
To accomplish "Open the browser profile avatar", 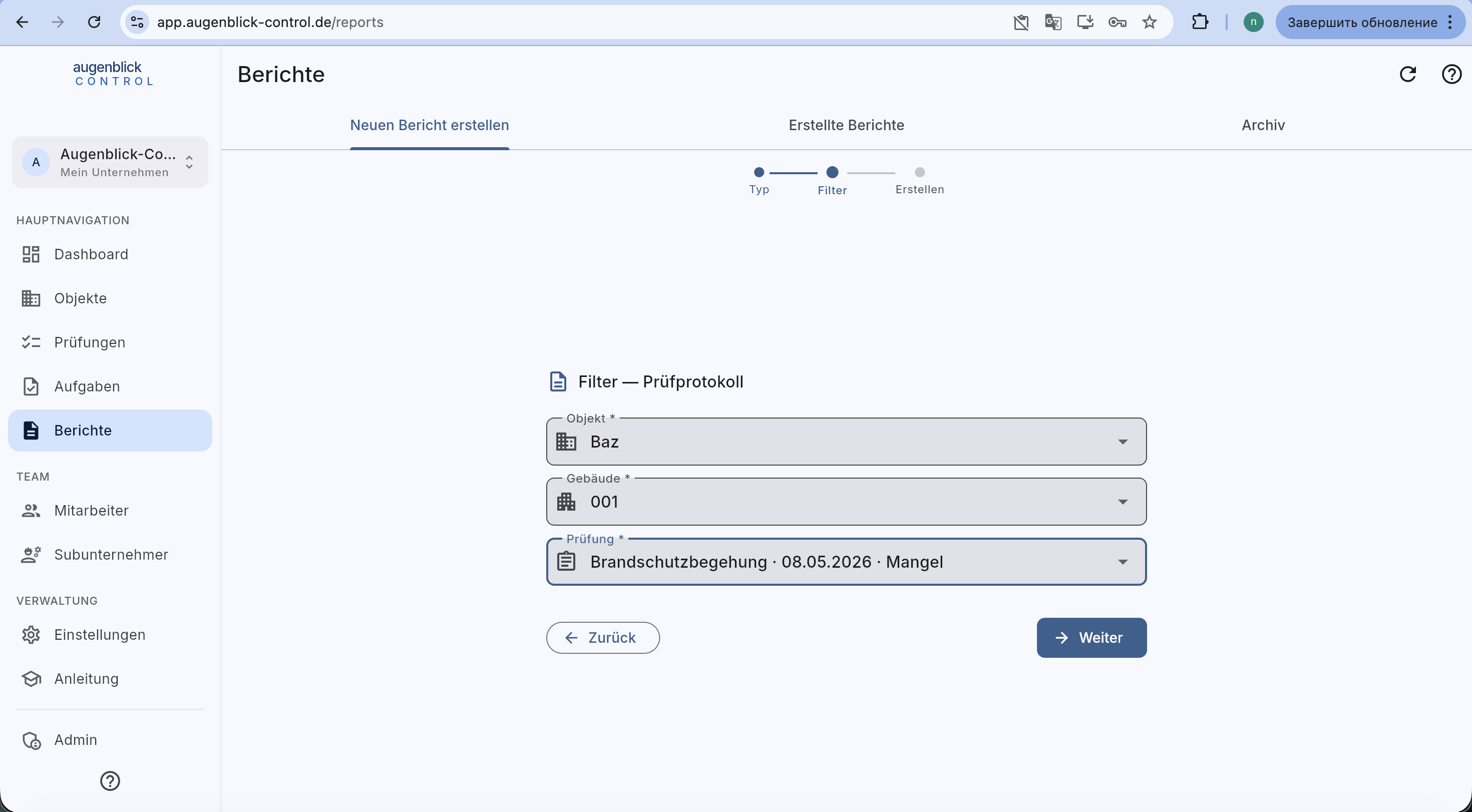I will [x=1254, y=23].
